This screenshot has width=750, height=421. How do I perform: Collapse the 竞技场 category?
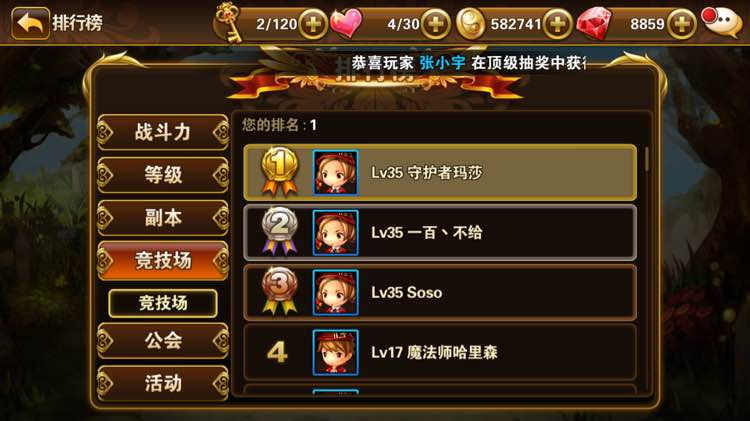pyautogui.click(x=163, y=260)
